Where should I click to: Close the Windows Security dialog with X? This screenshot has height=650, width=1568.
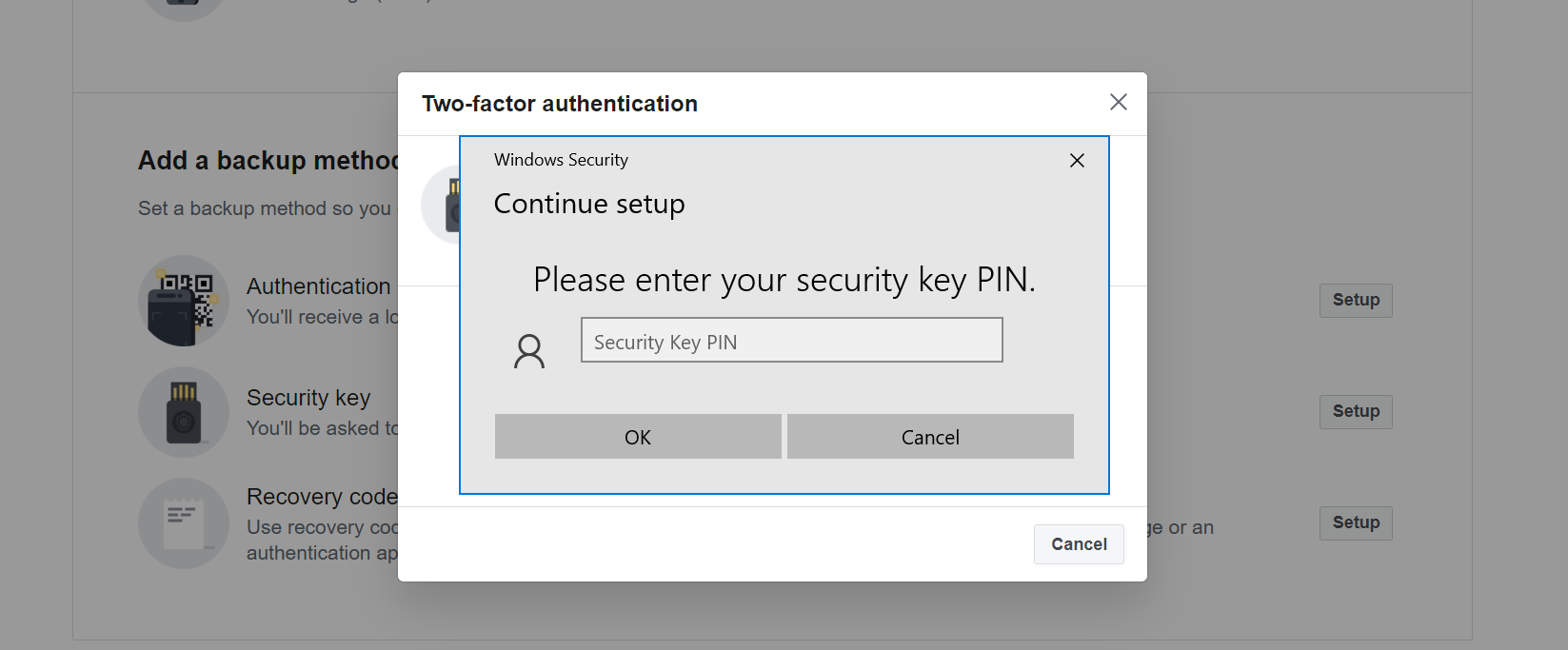click(1077, 161)
